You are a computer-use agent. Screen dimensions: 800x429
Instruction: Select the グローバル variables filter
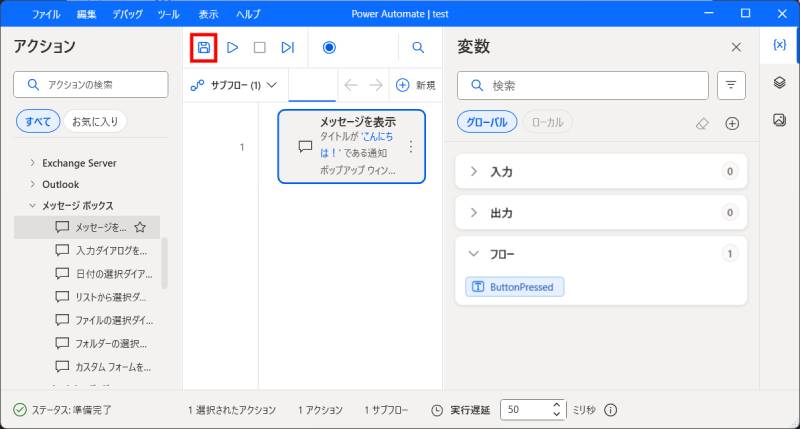coord(487,122)
